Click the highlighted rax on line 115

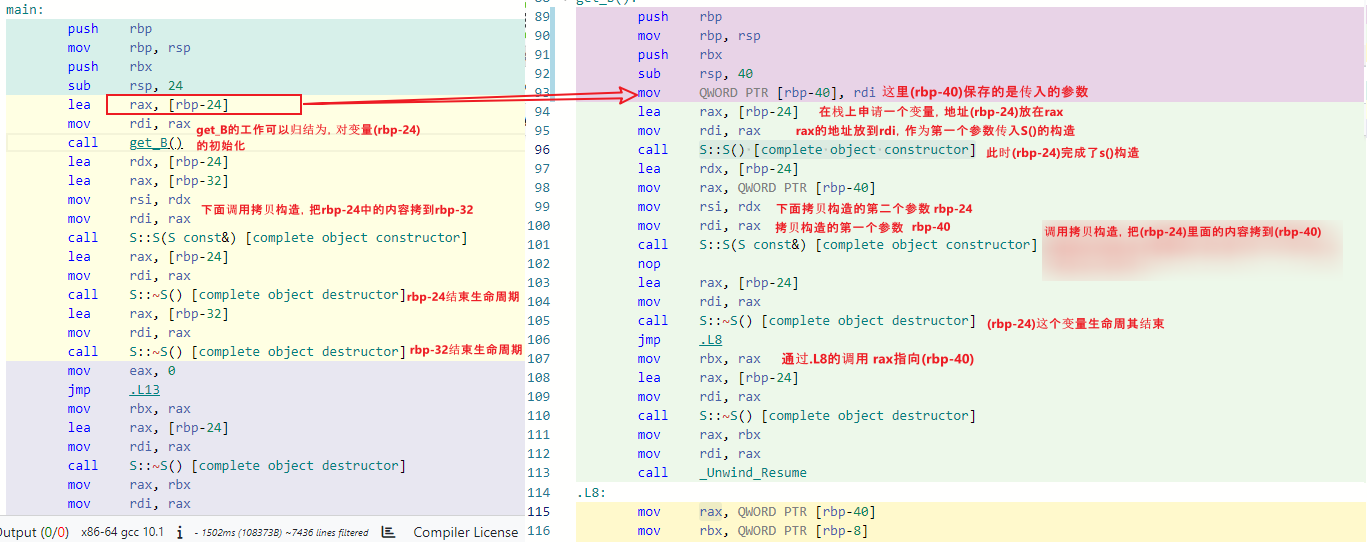coord(710,512)
